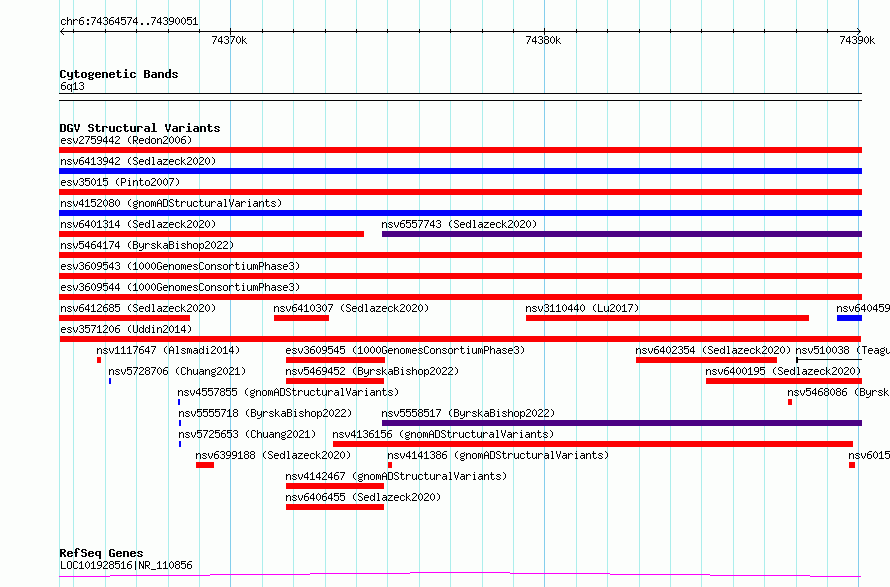Select the nsv510038 variant label
The height and width of the screenshot is (587, 890).
coord(843,350)
